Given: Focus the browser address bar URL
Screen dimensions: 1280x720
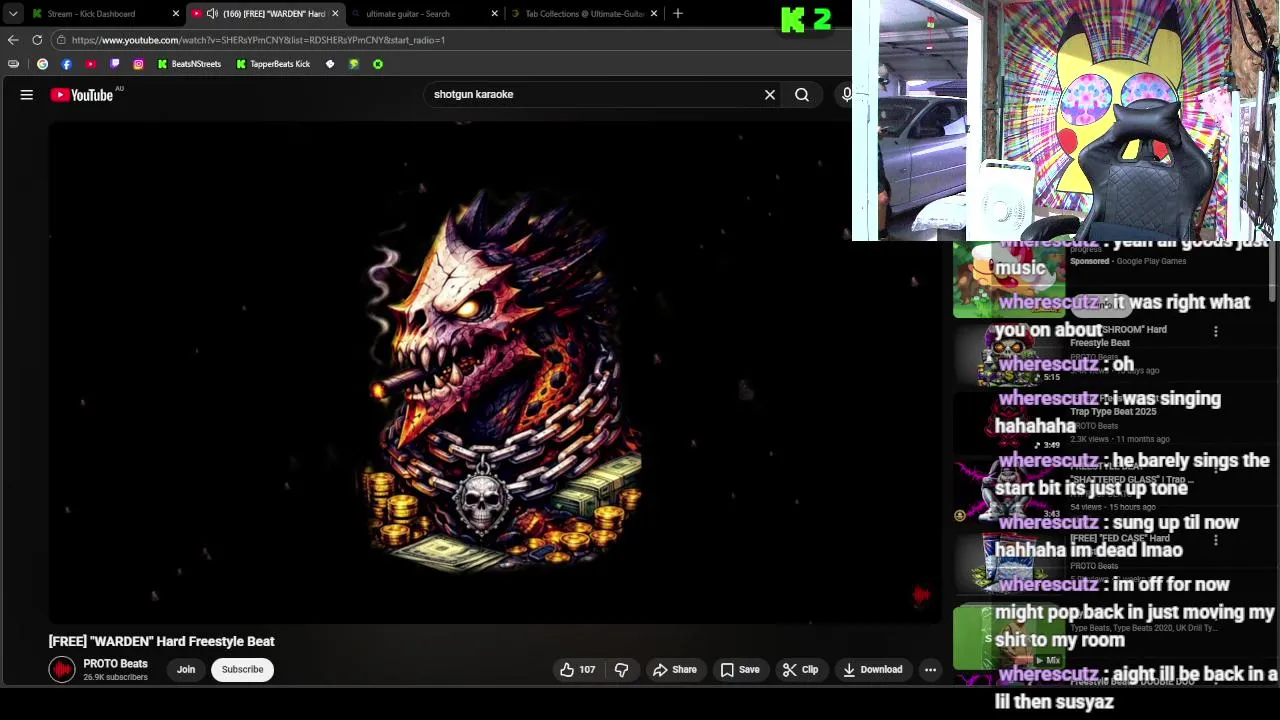Looking at the screenshot, I should coord(258,40).
